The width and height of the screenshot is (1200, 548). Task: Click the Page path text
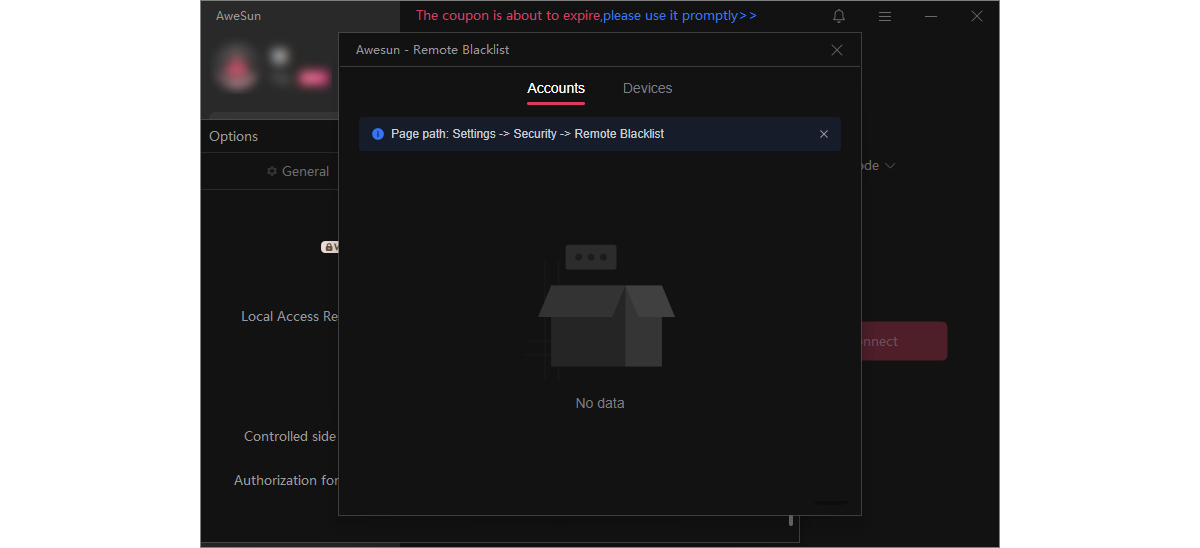point(527,134)
